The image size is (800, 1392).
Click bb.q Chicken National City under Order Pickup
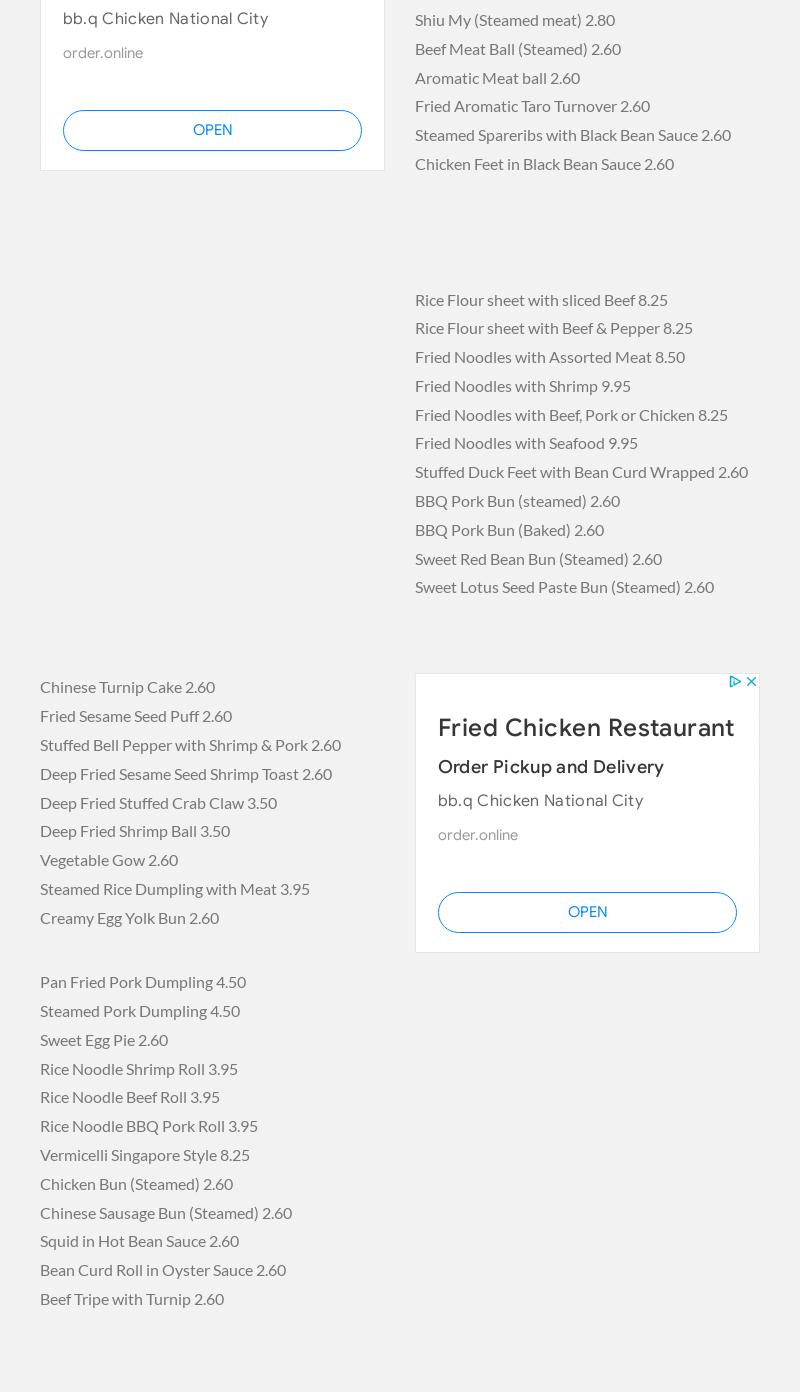540,801
